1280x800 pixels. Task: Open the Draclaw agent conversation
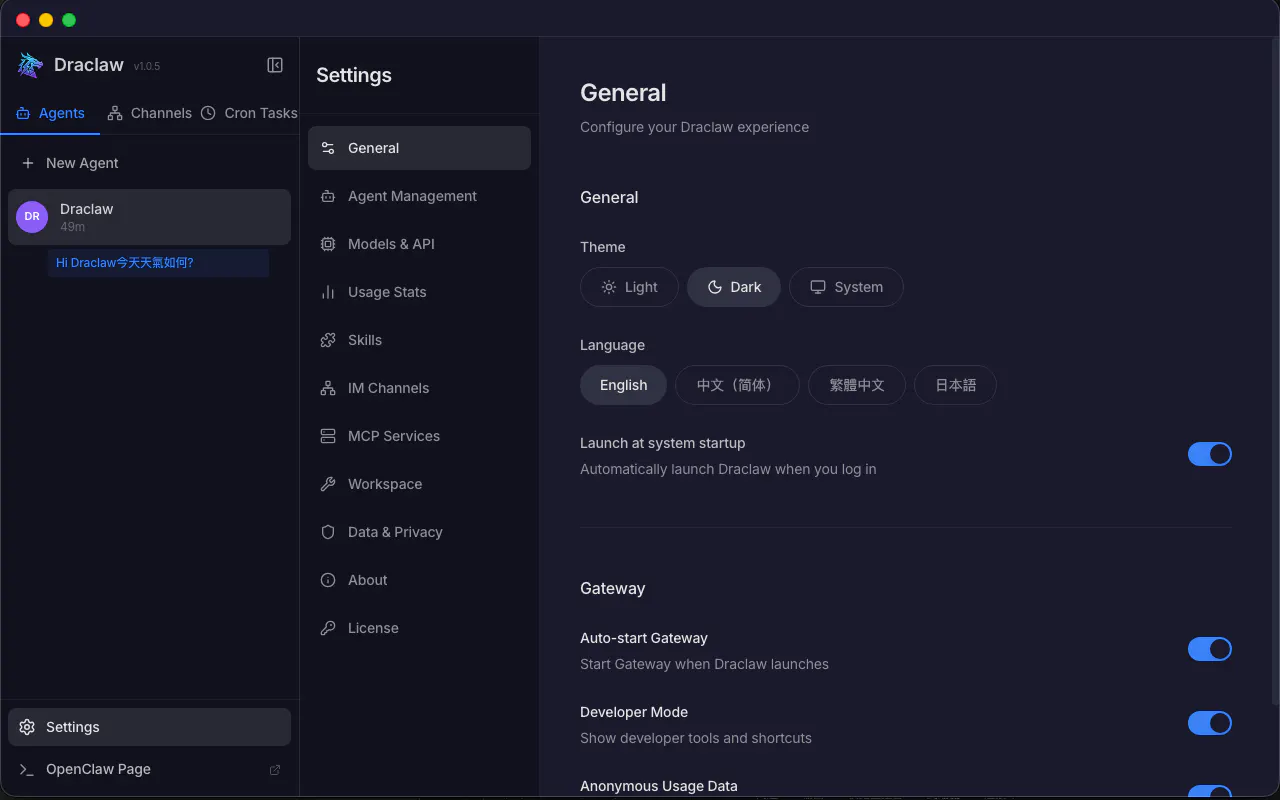tap(149, 217)
